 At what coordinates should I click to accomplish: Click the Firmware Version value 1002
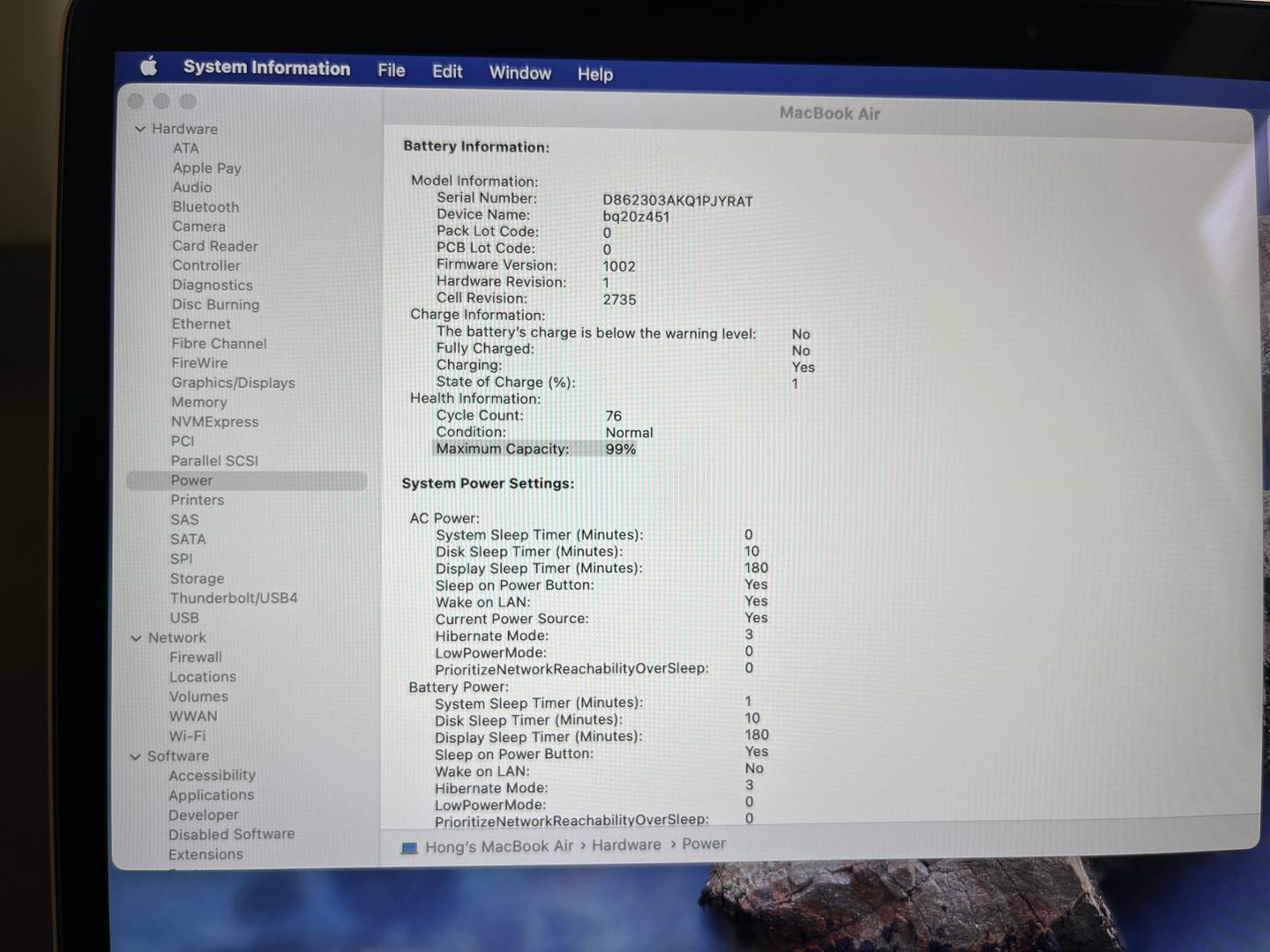tap(618, 266)
